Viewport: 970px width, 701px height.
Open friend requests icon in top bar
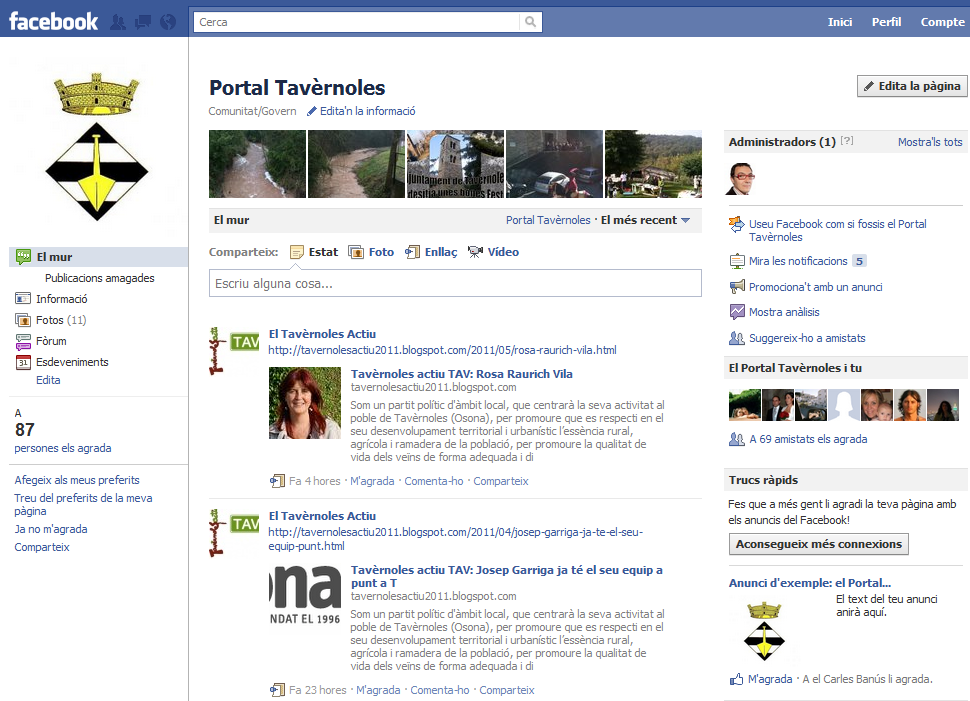(118, 23)
